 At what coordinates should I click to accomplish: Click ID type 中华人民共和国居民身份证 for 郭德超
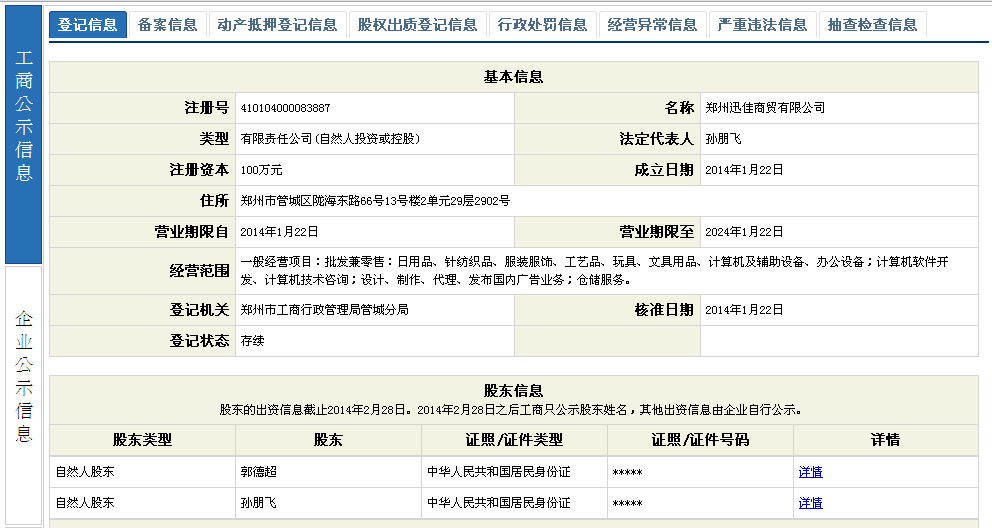pos(499,472)
